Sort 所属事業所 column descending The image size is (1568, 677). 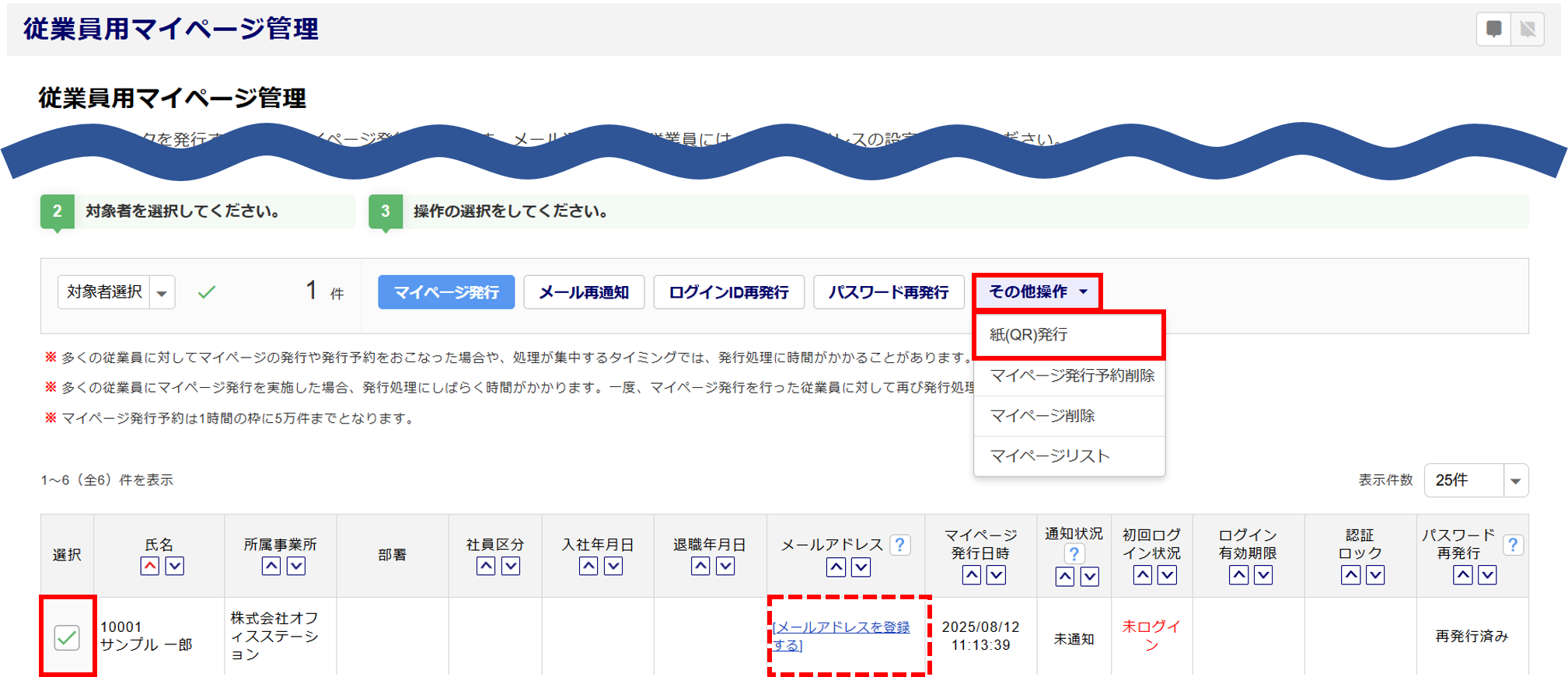pyautogui.click(x=296, y=567)
